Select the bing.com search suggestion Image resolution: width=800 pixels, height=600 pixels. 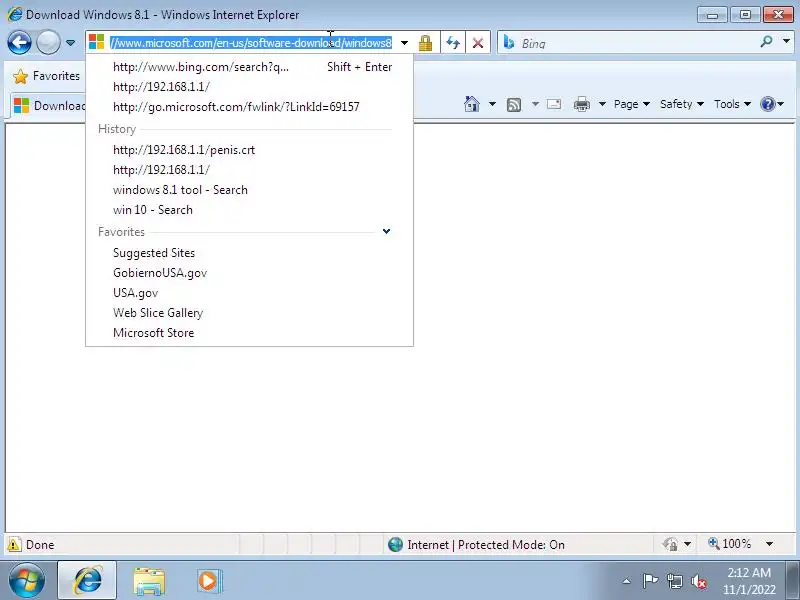tap(249, 67)
